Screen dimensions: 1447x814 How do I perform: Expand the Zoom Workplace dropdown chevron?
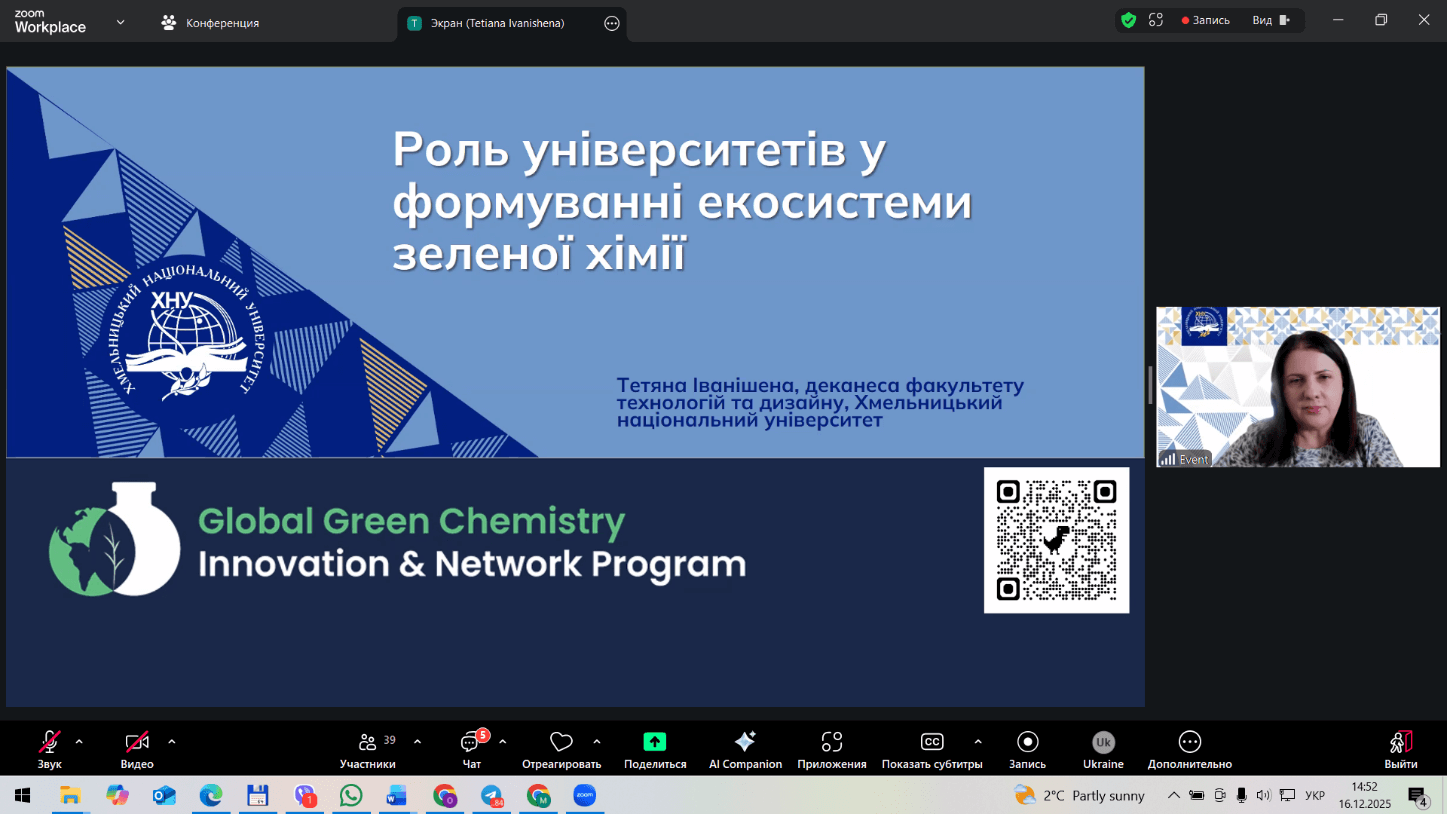pyautogui.click(x=120, y=22)
